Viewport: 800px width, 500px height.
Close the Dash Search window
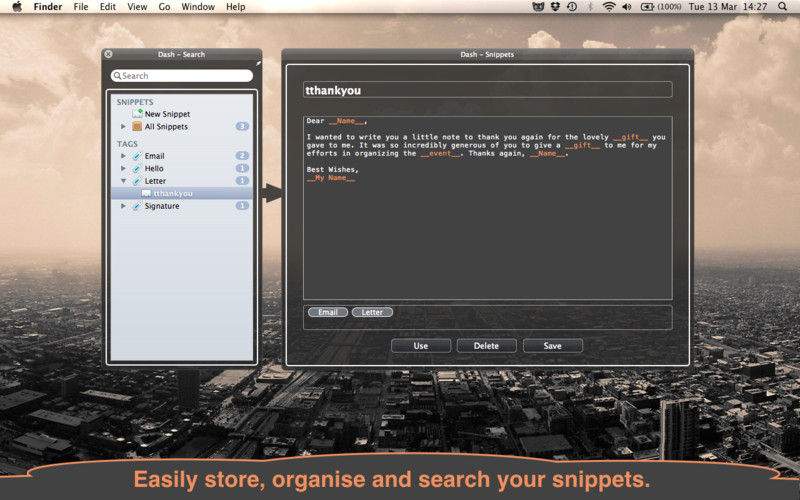pyautogui.click(x=108, y=54)
